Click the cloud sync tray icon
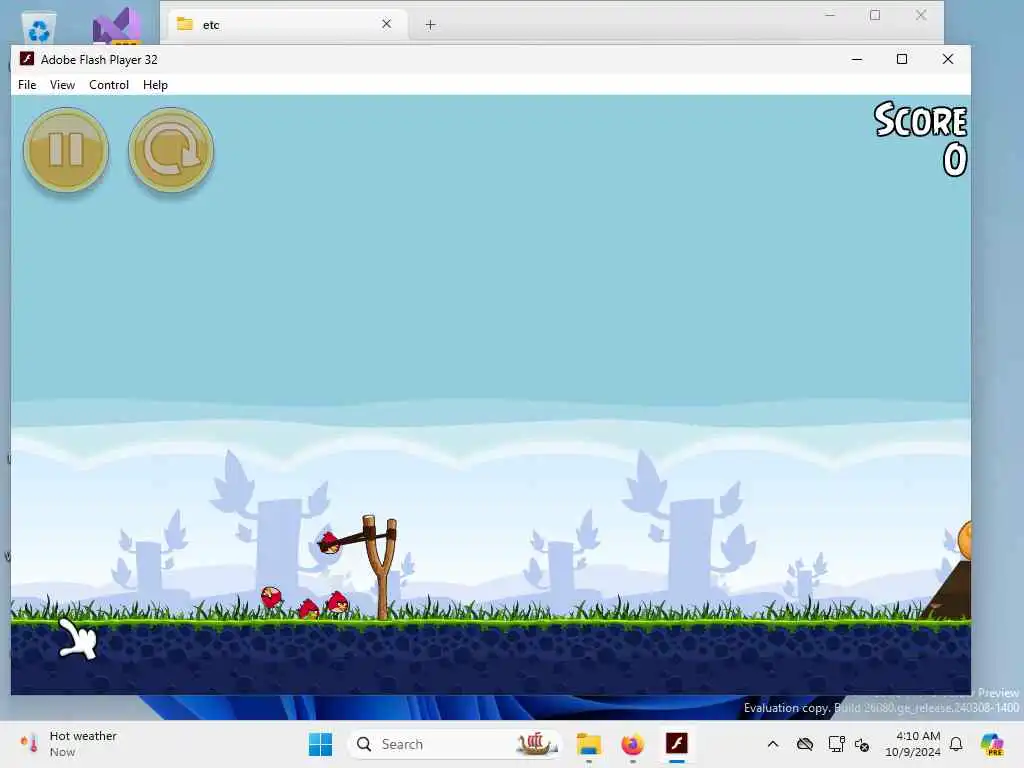1024x768 pixels. 805,744
